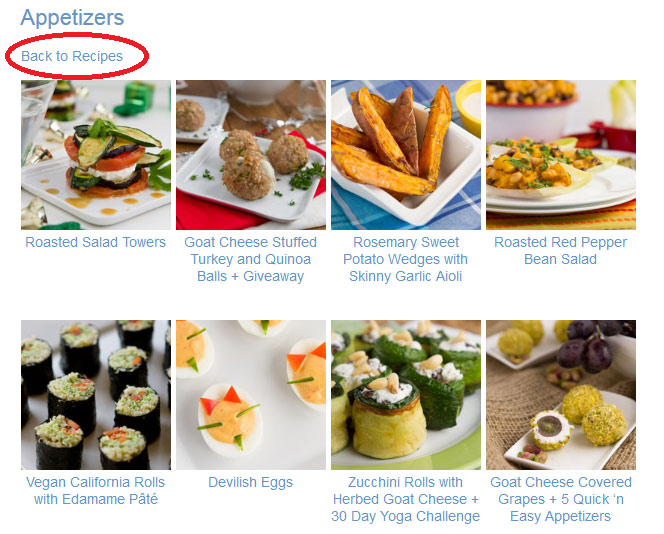This screenshot has height=534, width=664.
Task: Open the vegan California rolls photo
Action: (96, 395)
